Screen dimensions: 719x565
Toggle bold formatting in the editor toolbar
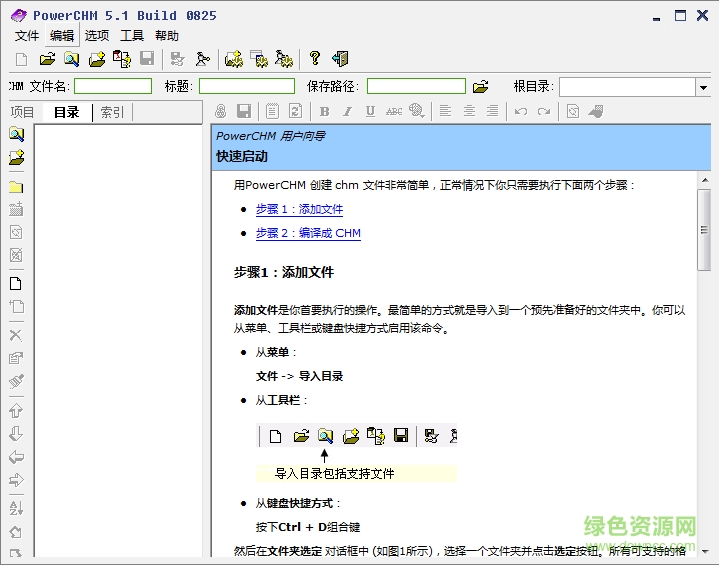click(x=324, y=112)
